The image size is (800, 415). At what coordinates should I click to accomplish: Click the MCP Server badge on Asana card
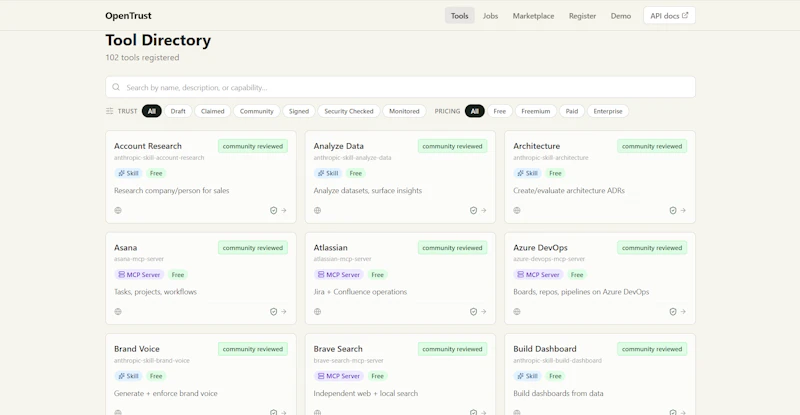pos(139,275)
